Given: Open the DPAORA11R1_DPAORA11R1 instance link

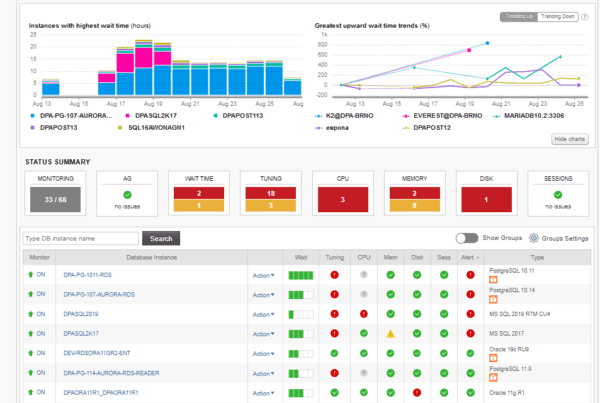Looking at the screenshot, I should coord(101,392).
